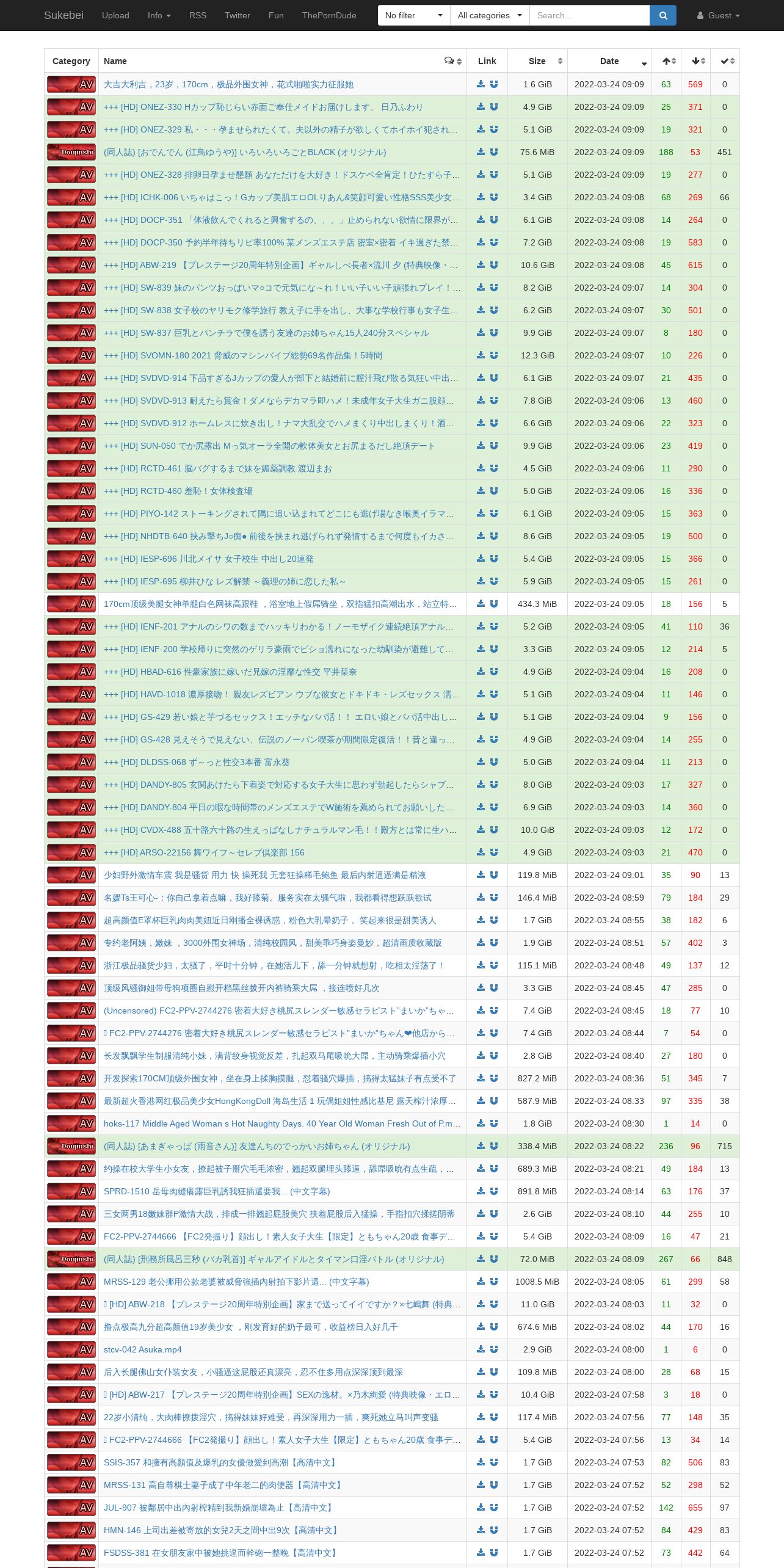Screen dimensions: 784x1568
Task: Click the 848 completed count cell
Action: pos(725,1259)
